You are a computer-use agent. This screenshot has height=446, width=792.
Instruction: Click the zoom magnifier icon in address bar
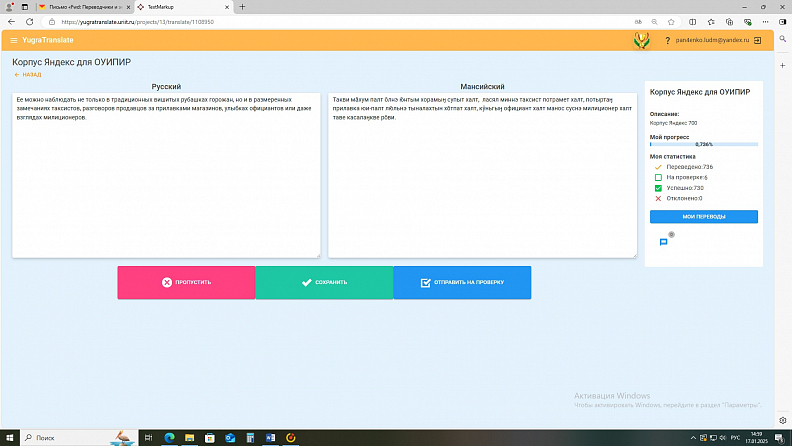(654, 22)
